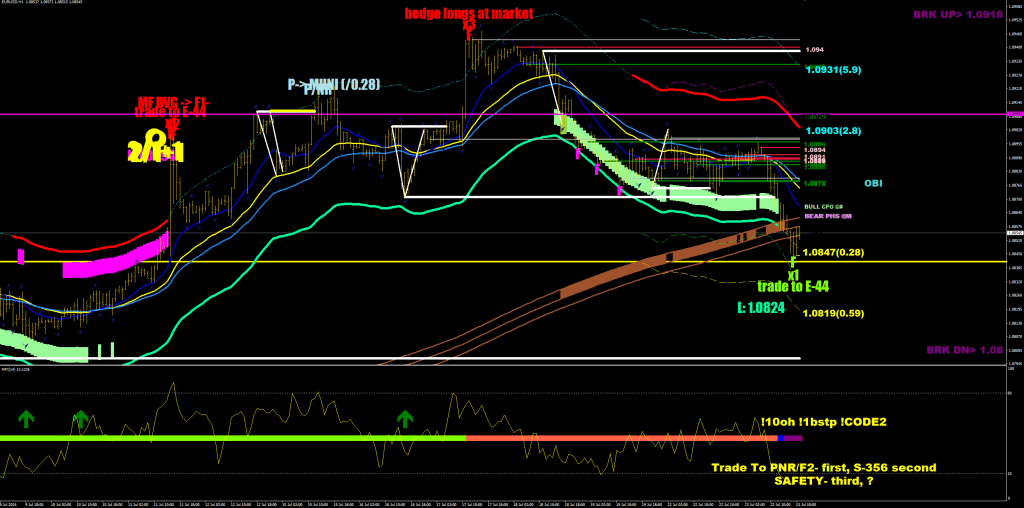Click the green x1 marker above trade to E-44
This screenshot has width=1024, height=508.
coord(792,273)
